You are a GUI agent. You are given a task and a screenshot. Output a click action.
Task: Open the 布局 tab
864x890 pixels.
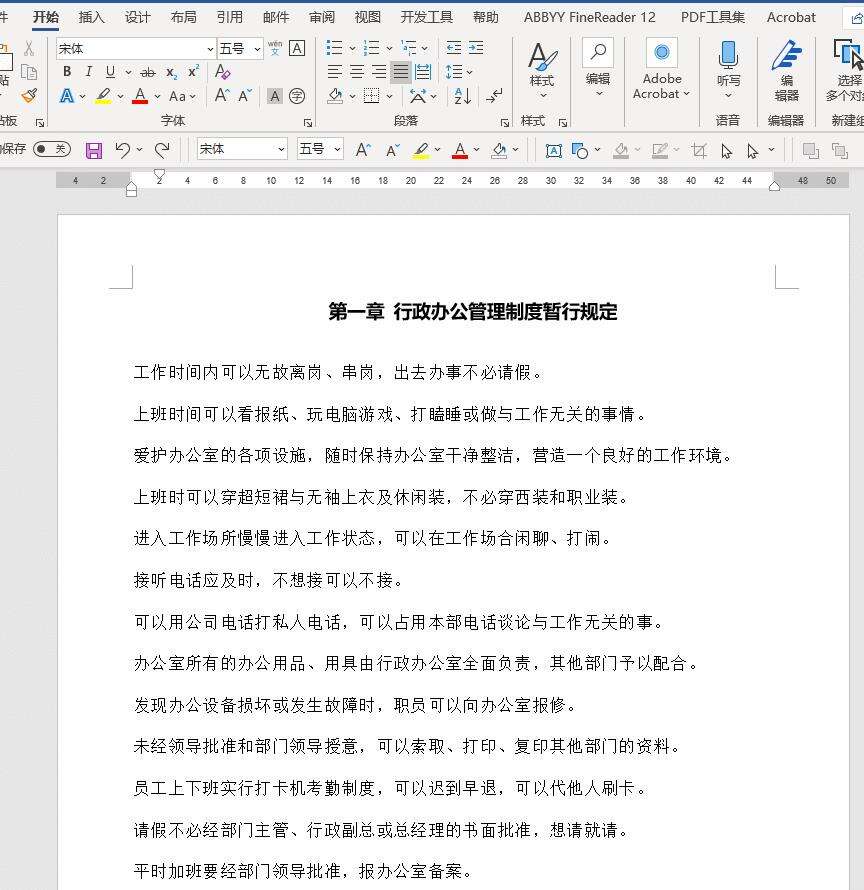point(183,17)
